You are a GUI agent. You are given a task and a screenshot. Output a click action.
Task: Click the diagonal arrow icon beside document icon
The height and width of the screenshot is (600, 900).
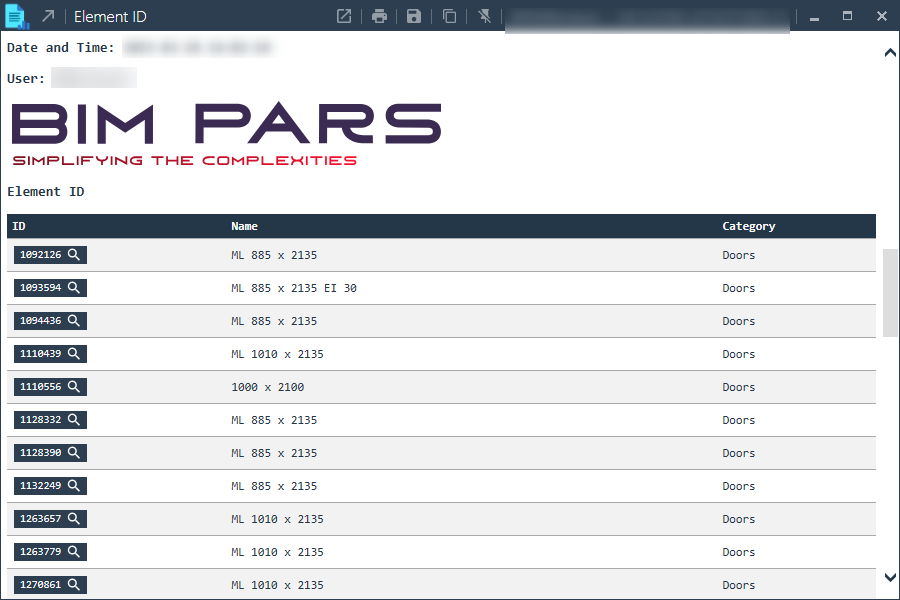[x=48, y=16]
